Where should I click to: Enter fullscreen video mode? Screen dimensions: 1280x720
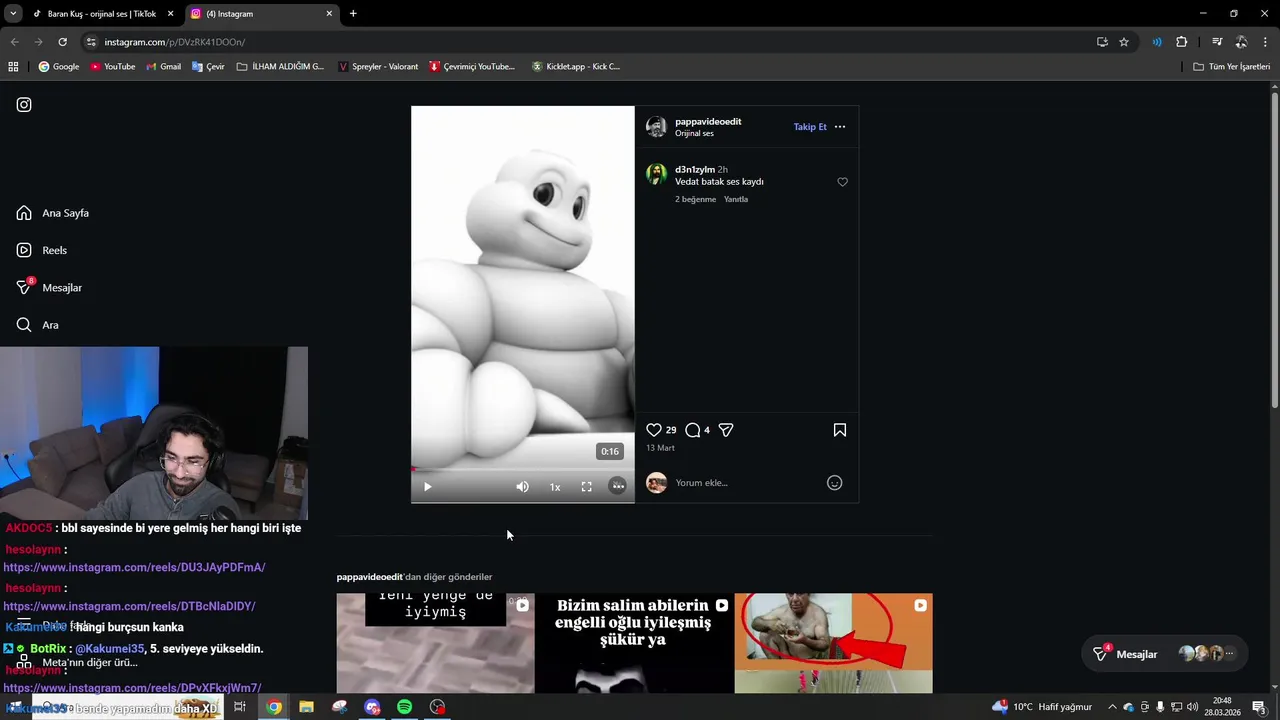(x=587, y=487)
